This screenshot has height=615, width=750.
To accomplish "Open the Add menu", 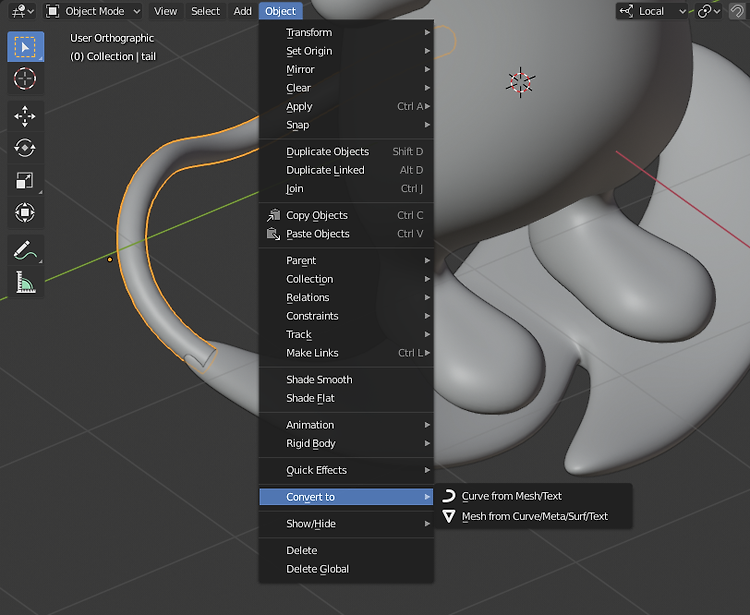I will [x=243, y=11].
